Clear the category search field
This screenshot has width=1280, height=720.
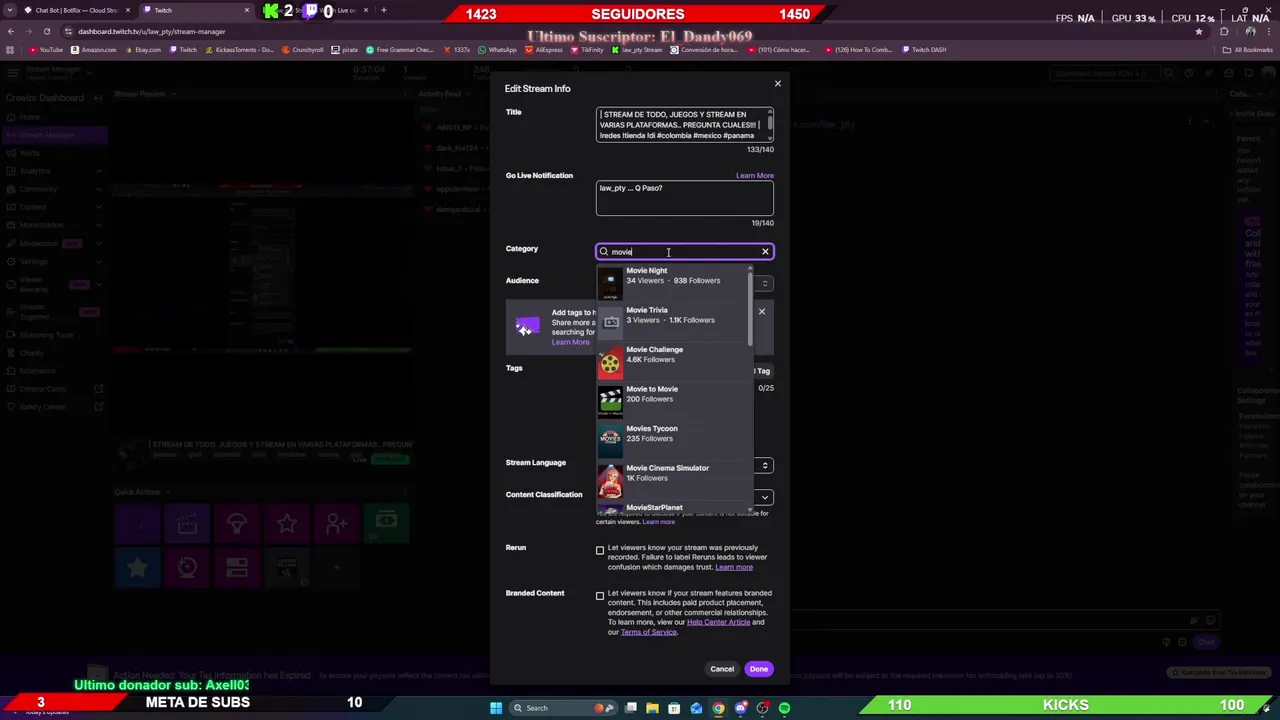point(765,252)
